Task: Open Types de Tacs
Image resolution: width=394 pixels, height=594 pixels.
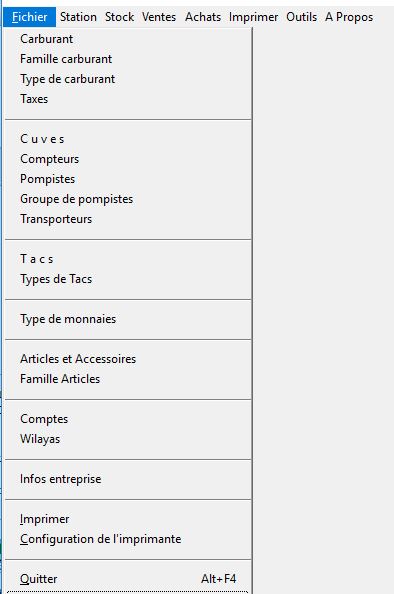Action: 128,279
